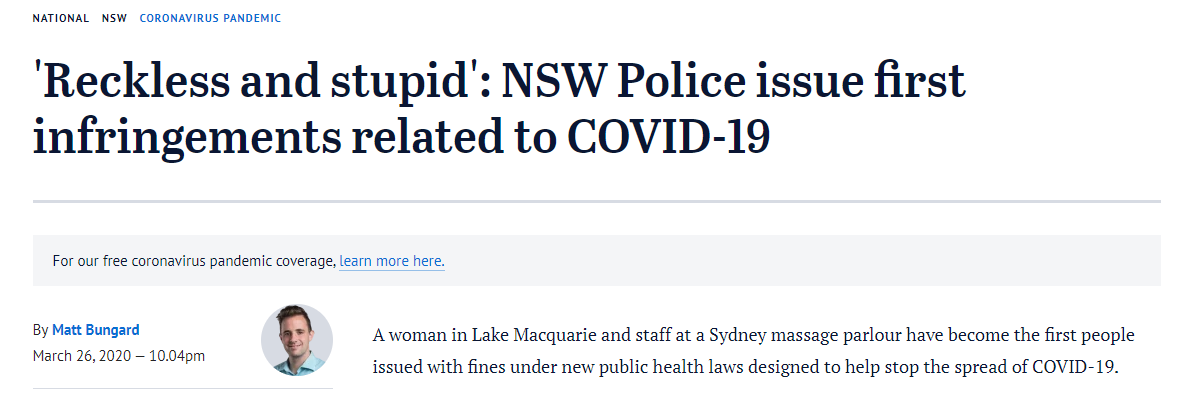Click the horizontal divider below the headline
The width and height of the screenshot is (1181, 400).
point(596,201)
